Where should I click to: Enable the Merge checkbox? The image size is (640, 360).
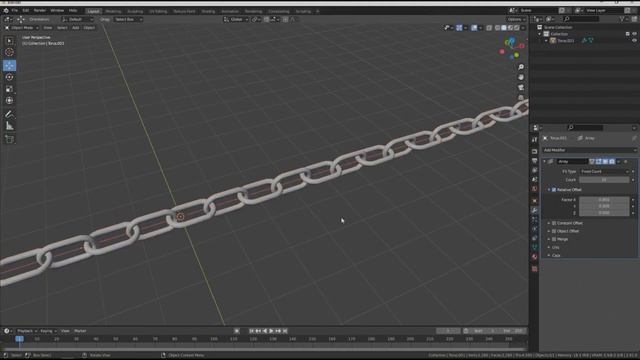tap(554, 239)
